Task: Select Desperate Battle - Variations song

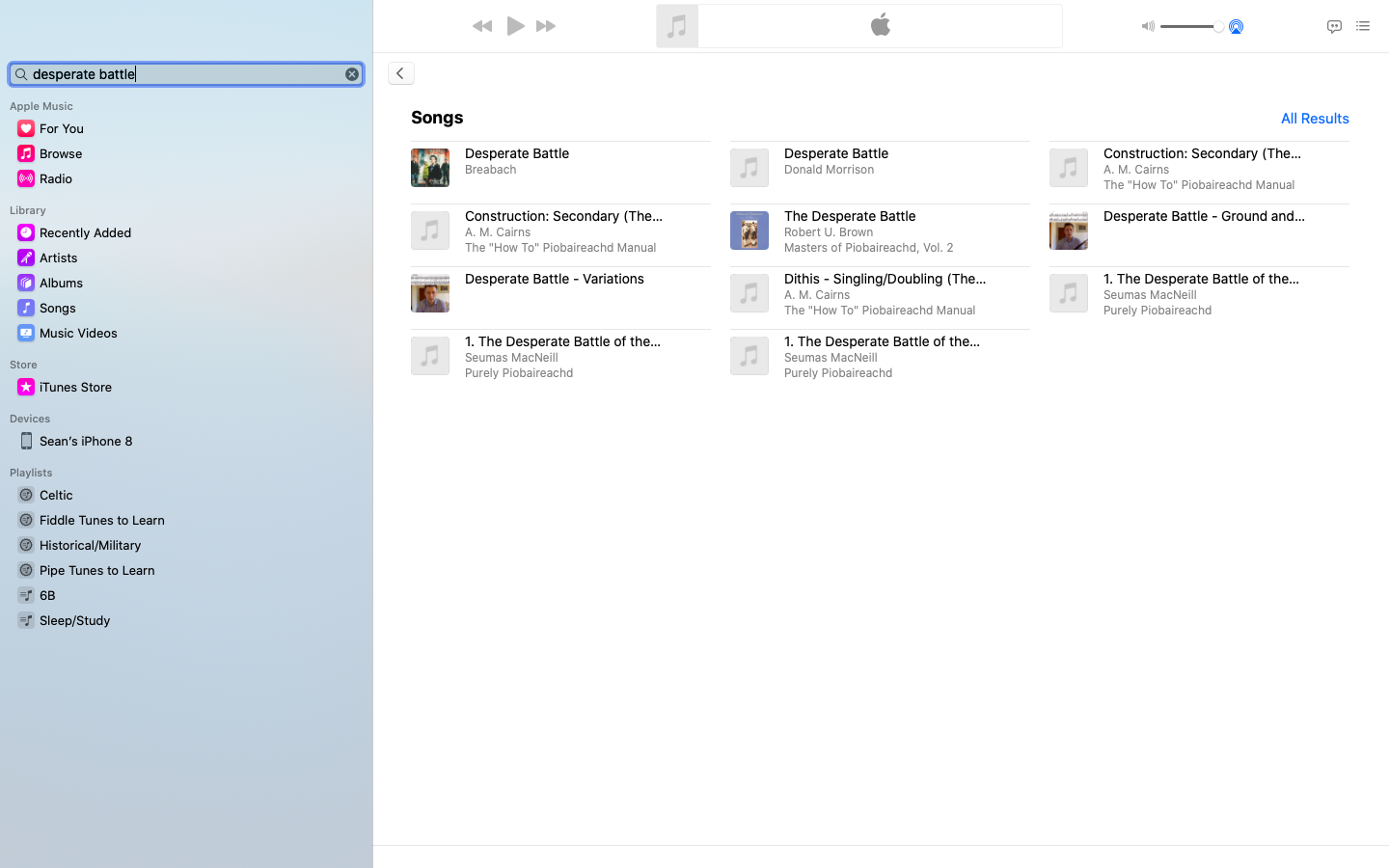Action: point(560,293)
